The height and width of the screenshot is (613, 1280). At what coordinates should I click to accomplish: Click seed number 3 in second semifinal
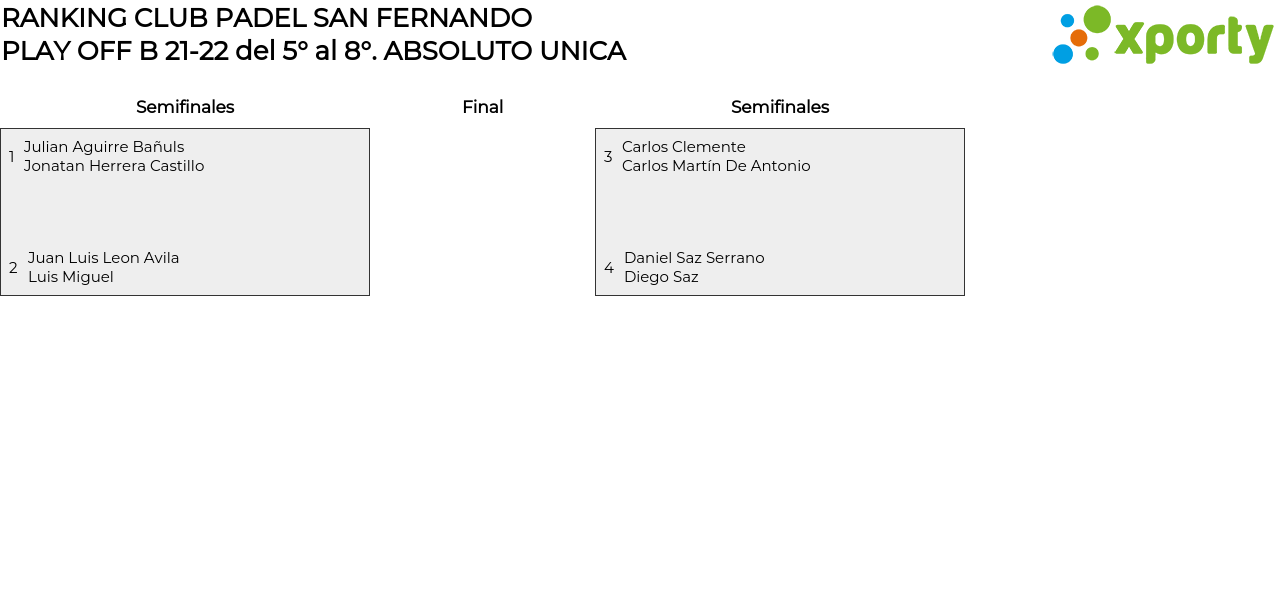coord(608,157)
